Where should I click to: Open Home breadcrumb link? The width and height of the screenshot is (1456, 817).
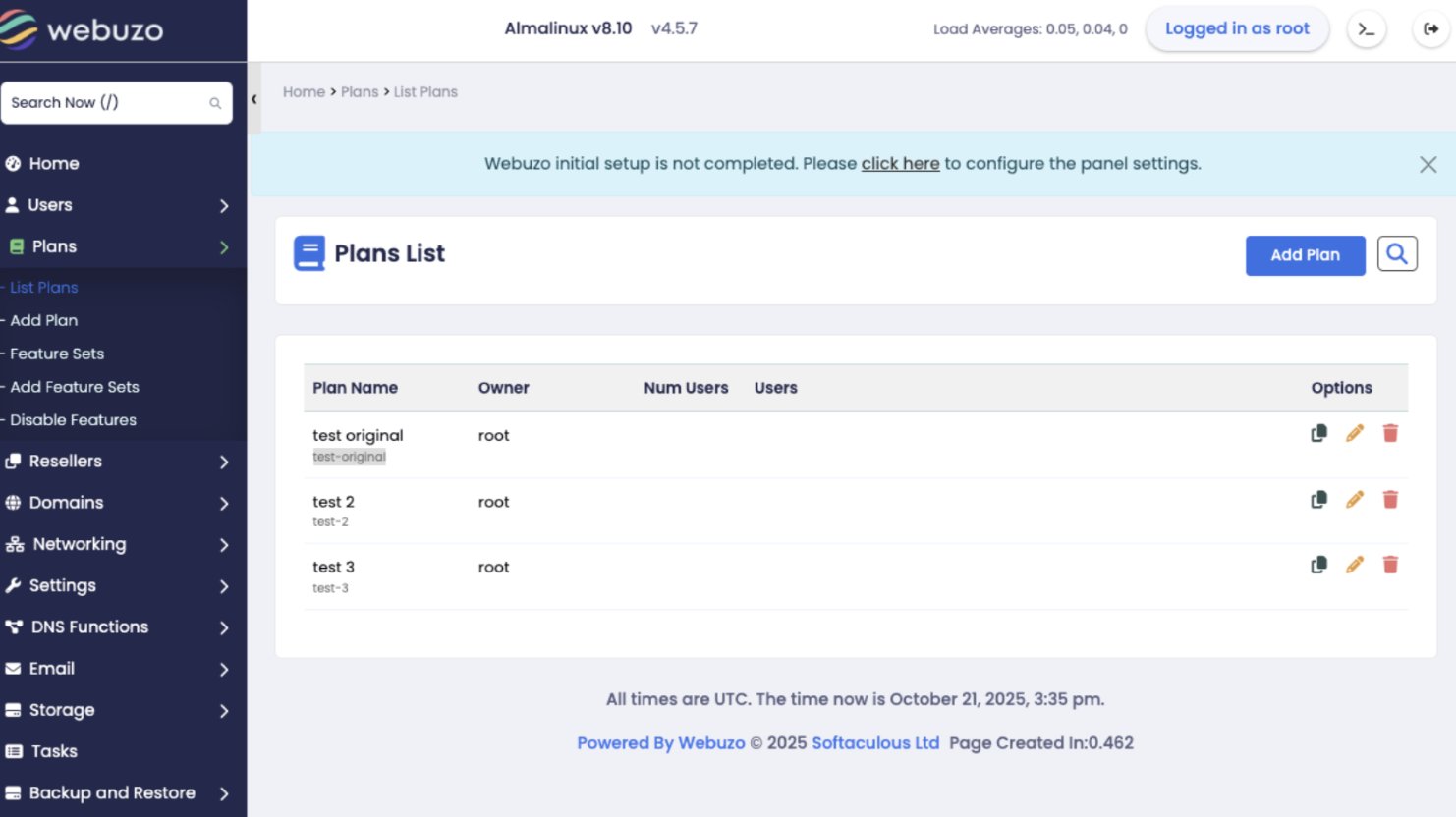305,92
